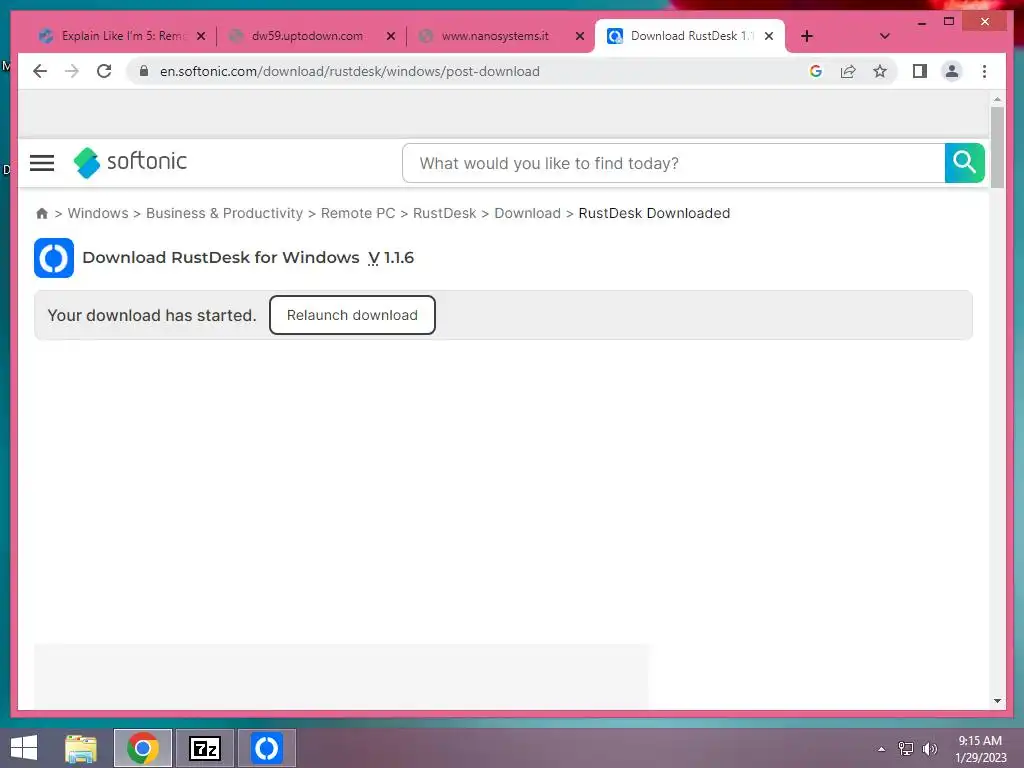Open the Google icon in address bar
The height and width of the screenshot is (768, 1024).
(x=816, y=71)
